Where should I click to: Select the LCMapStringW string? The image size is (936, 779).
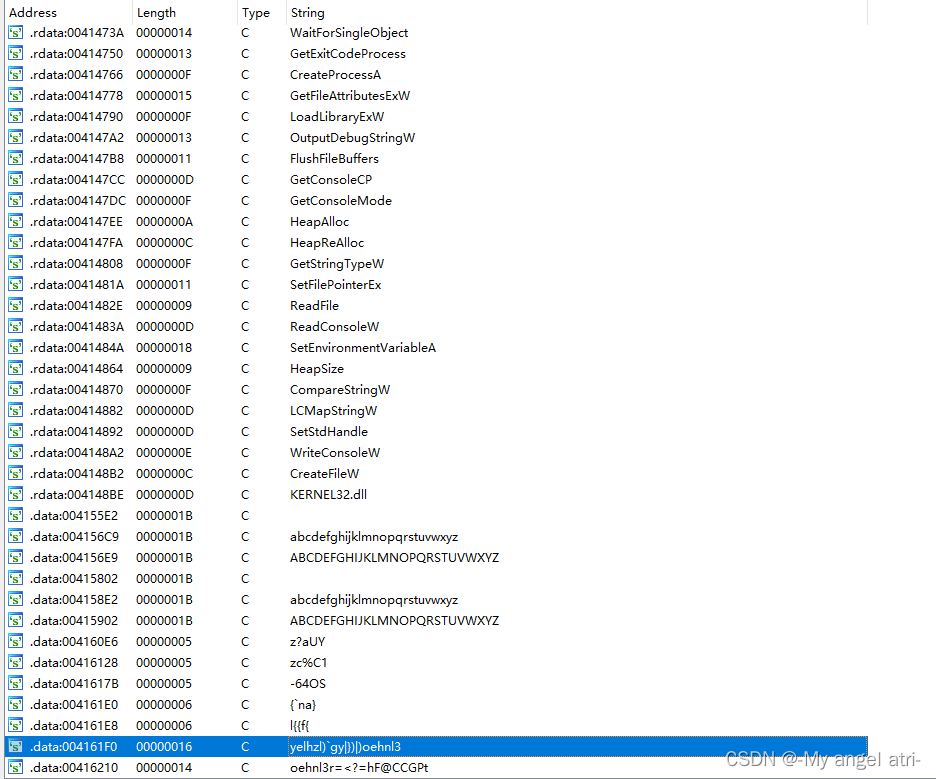(x=334, y=411)
